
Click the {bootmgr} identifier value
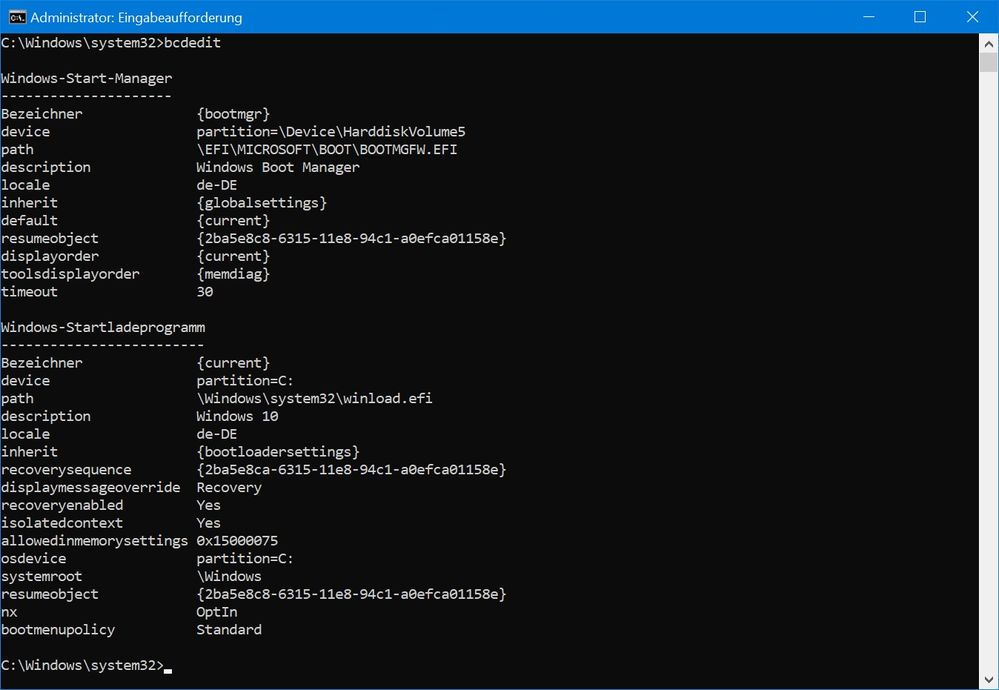[233, 114]
